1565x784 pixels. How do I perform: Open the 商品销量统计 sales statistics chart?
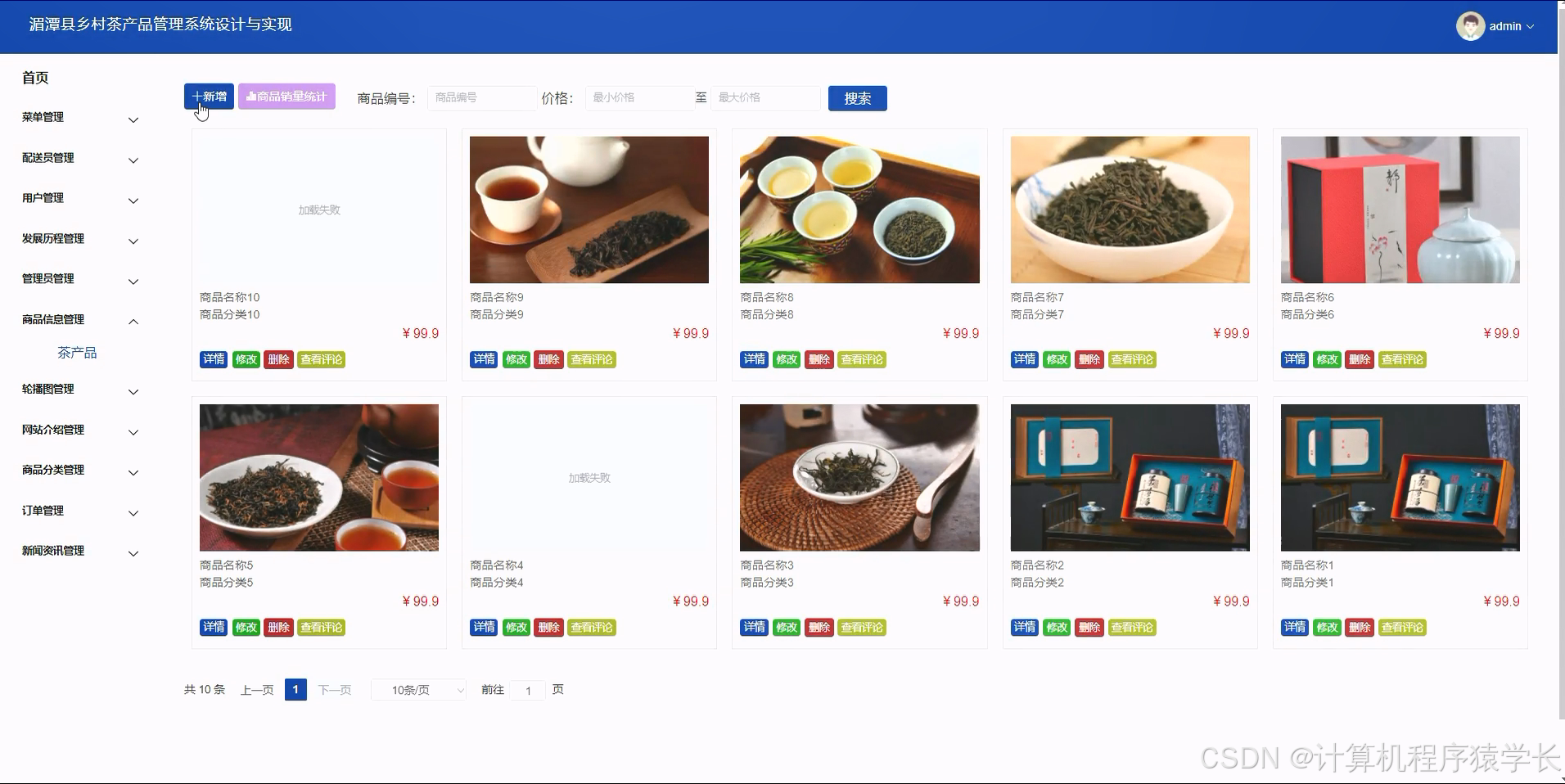tap(286, 96)
